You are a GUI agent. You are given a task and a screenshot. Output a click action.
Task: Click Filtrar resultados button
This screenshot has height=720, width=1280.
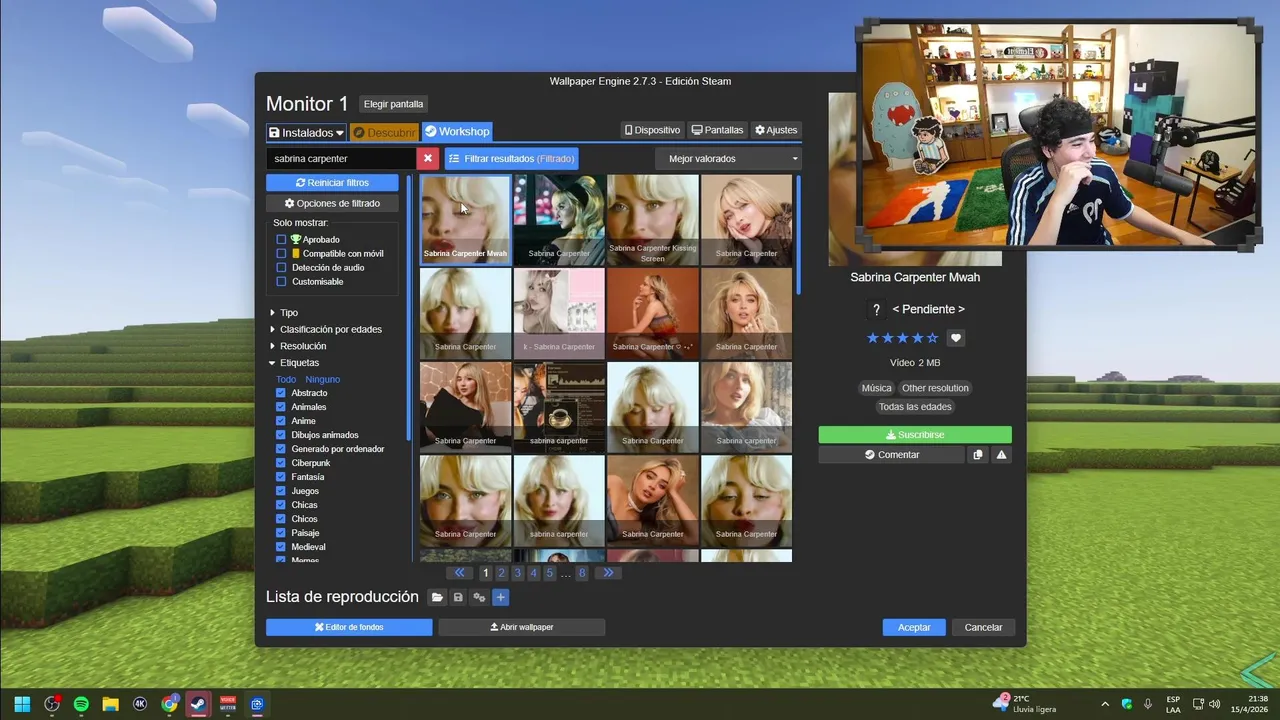511,158
